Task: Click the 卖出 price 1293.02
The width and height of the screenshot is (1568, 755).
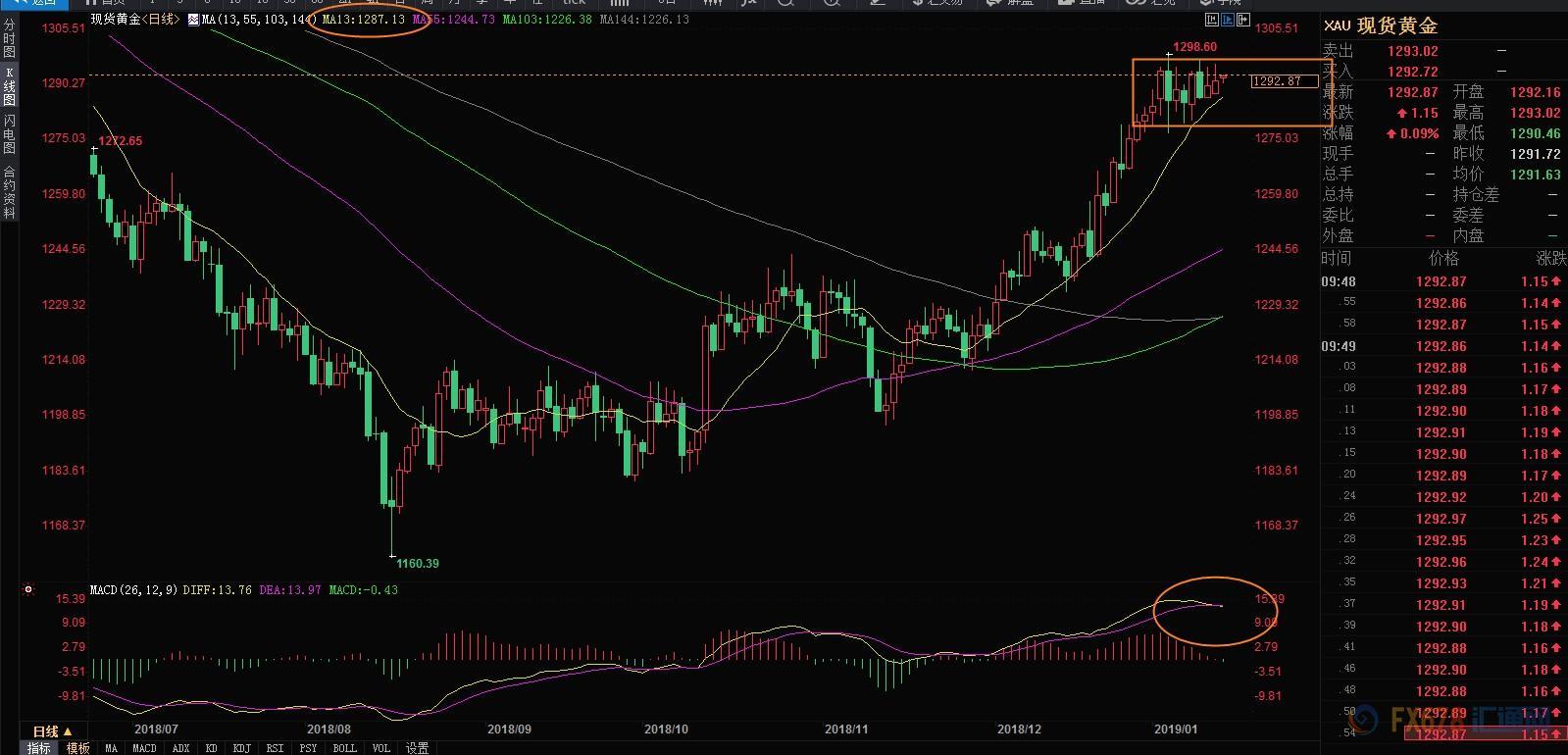Action: point(1413,51)
